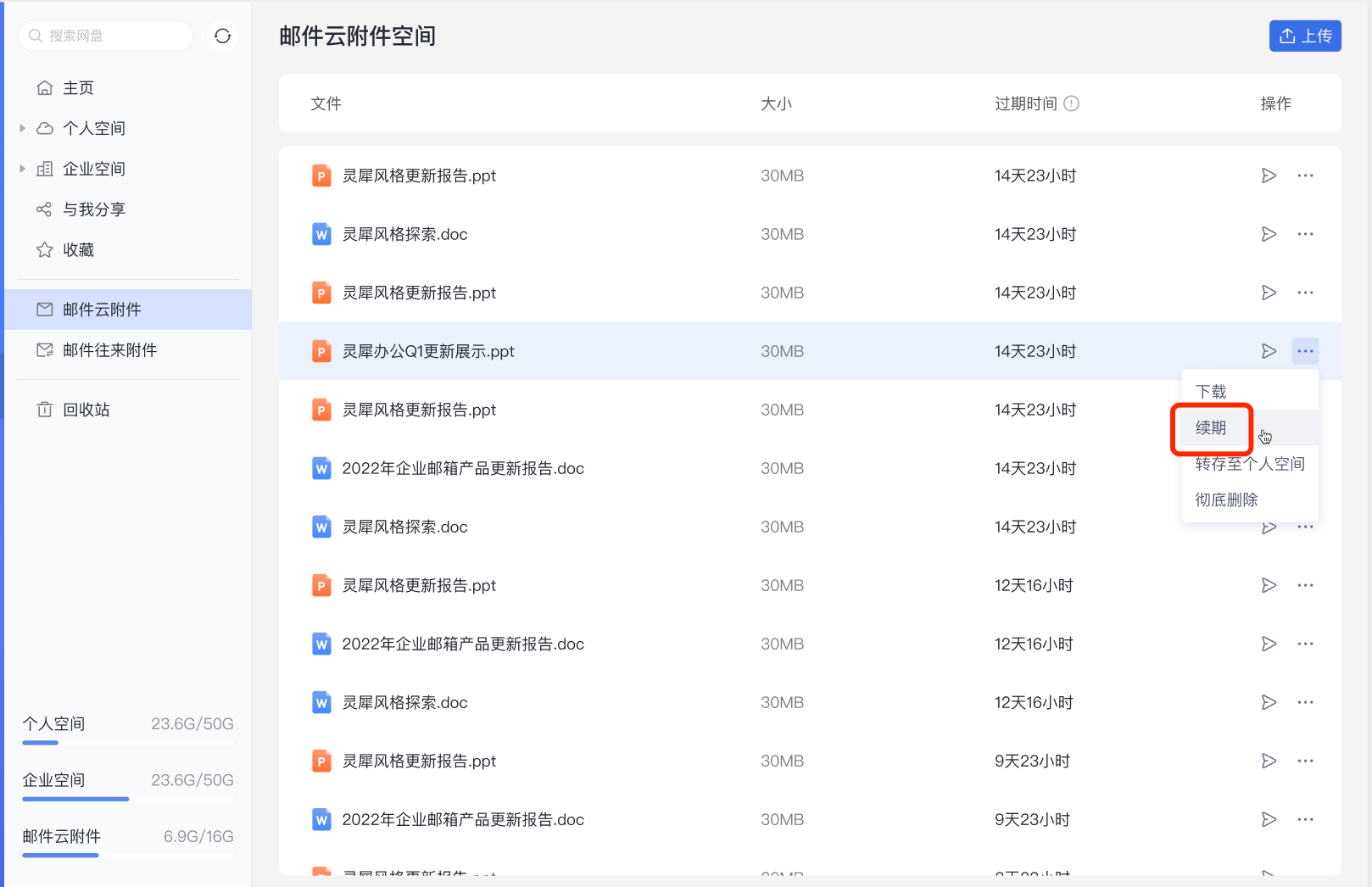1372x887 pixels.
Task: Open the more-options menu on the selected row
Action: 1306,350
